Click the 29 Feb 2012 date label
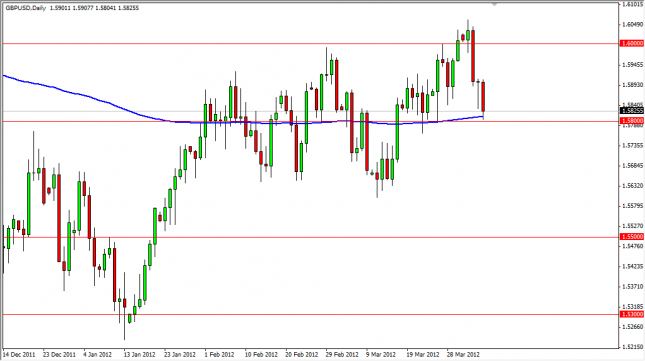Screen dimensions: 645x361 coord(341,354)
